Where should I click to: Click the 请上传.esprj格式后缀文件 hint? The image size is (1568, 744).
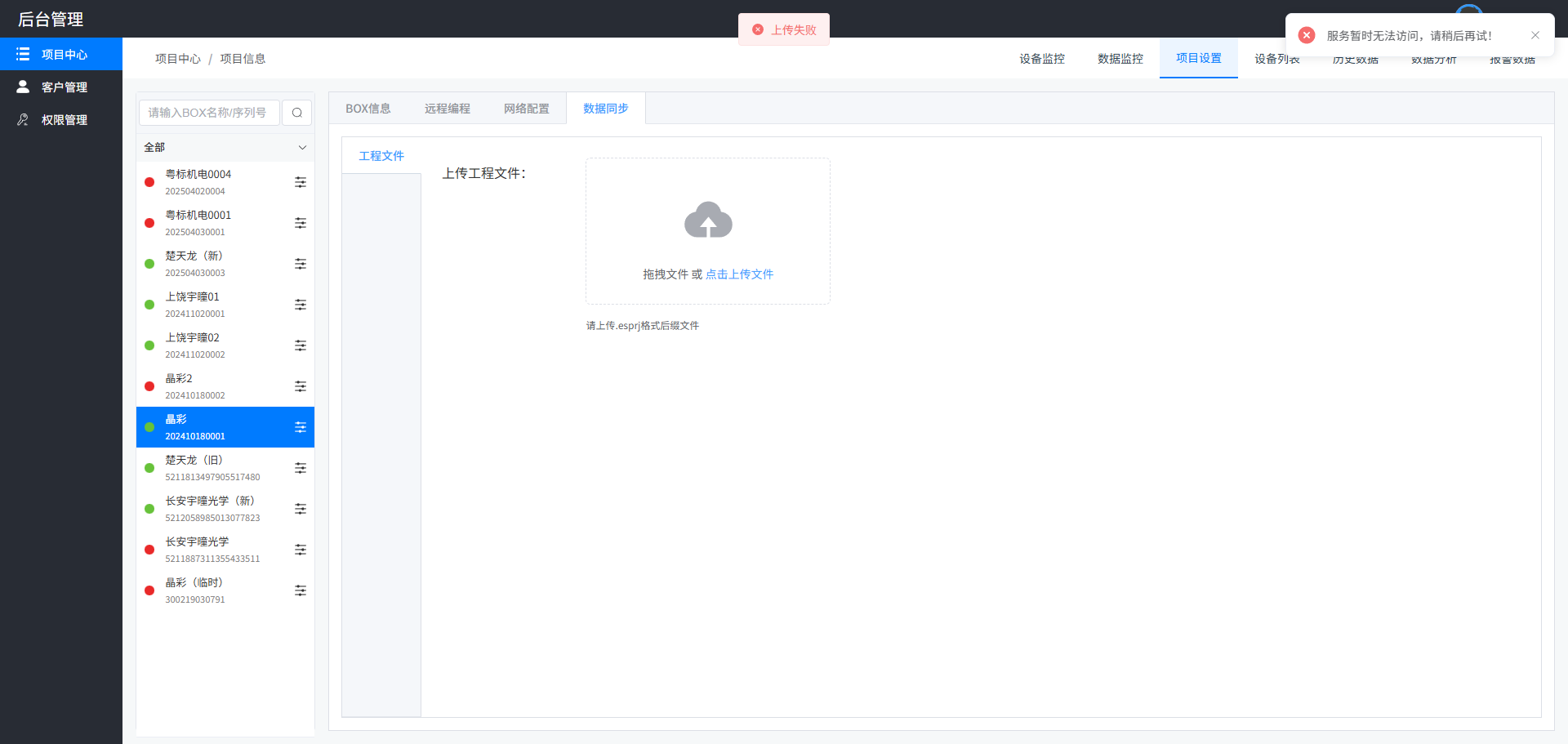(643, 325)
